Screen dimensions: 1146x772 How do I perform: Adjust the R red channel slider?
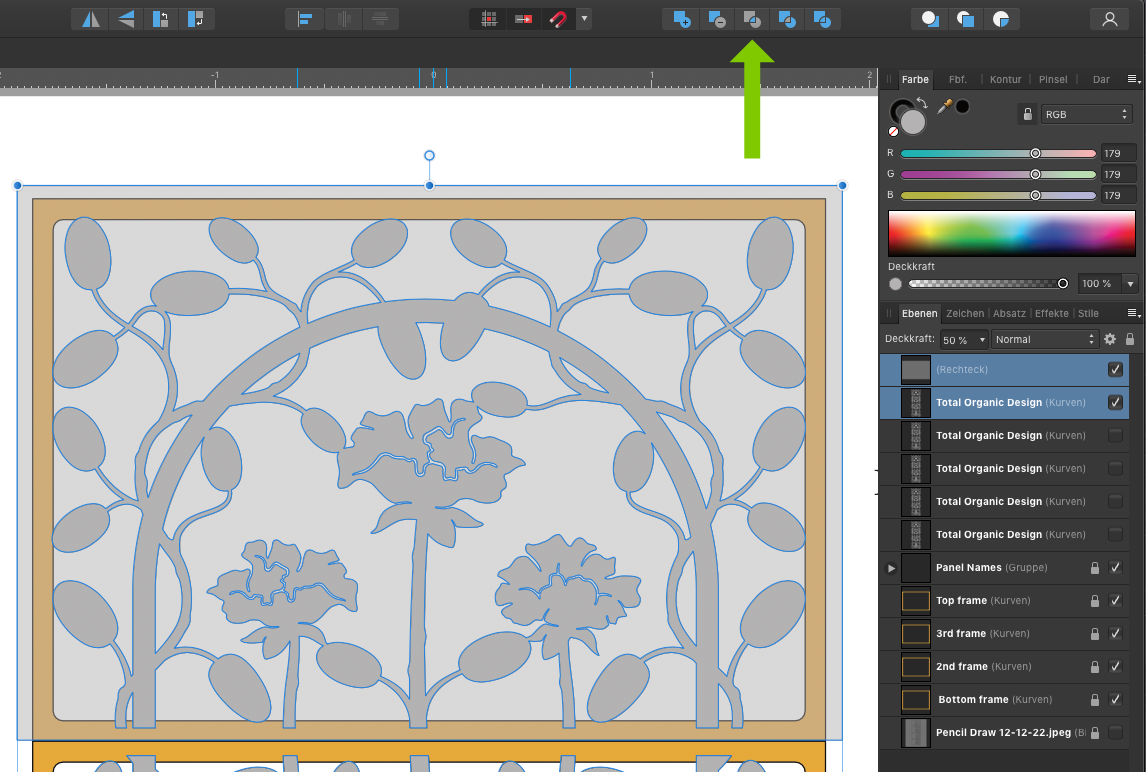[998, 154]
